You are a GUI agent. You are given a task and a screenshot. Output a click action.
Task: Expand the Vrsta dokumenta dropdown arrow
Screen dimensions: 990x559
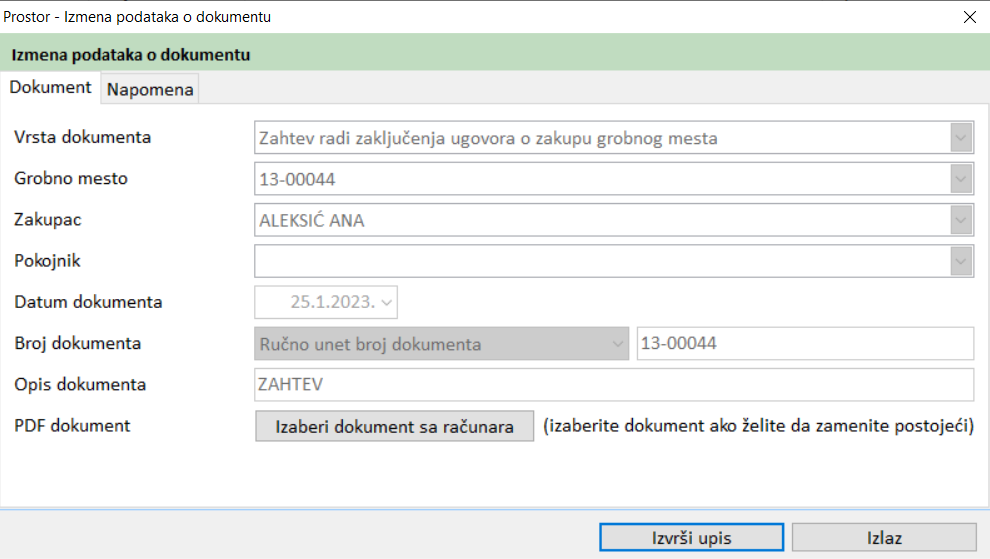(961, 138)
